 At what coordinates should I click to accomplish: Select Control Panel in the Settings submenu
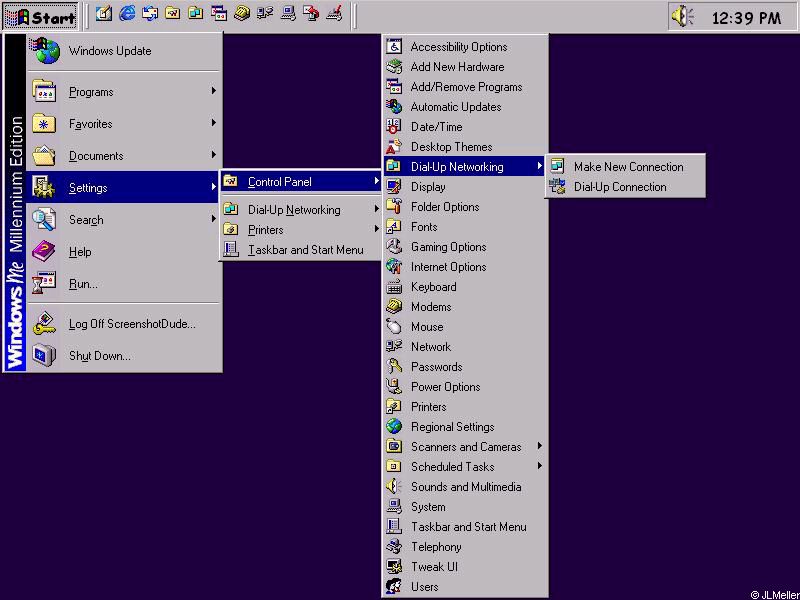302,182
